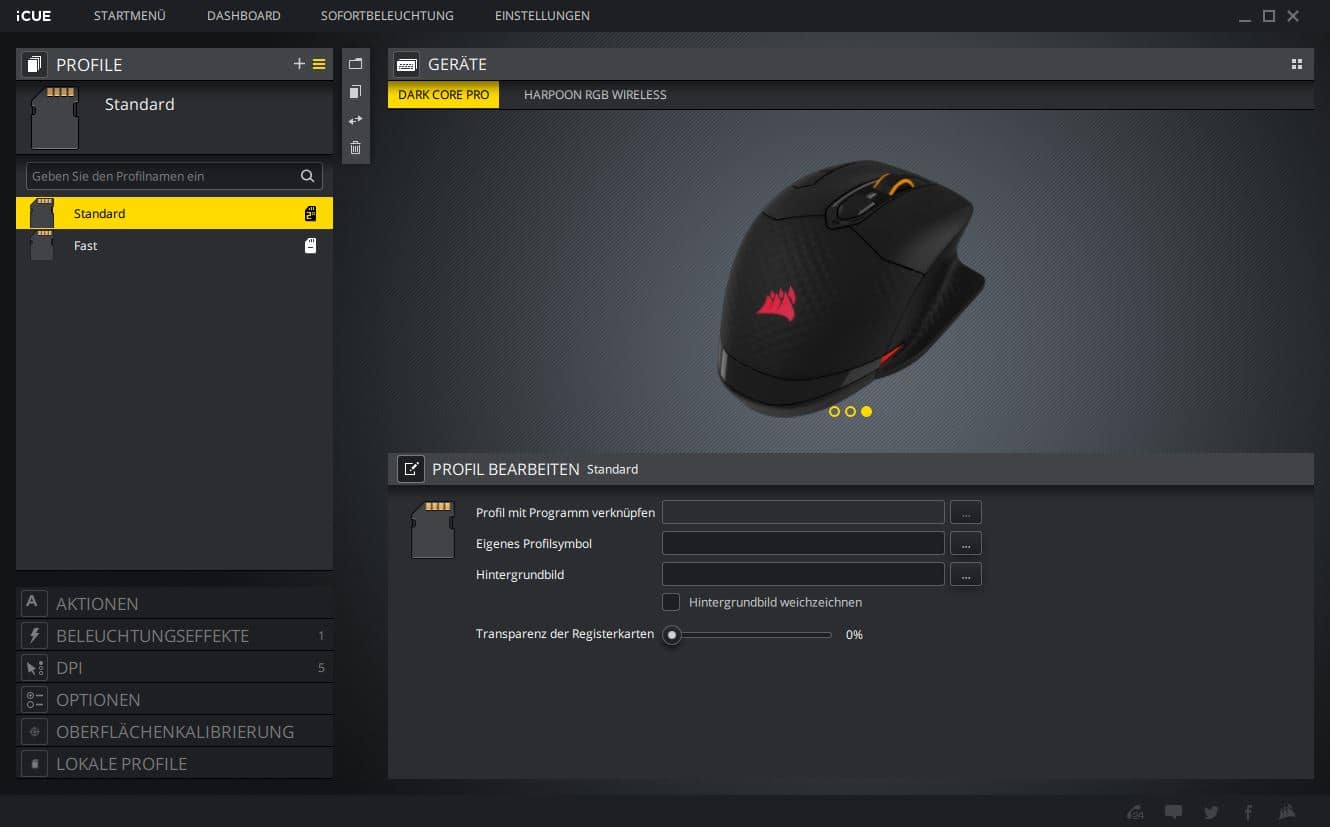
Task: Click the trash icon to delete profile
Action: point(355,148)
